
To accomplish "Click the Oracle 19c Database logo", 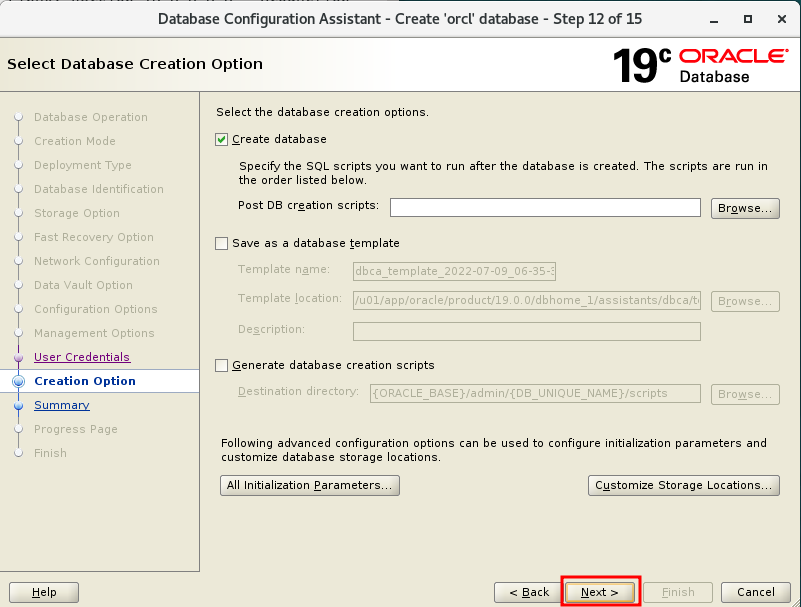I will 700,65.
